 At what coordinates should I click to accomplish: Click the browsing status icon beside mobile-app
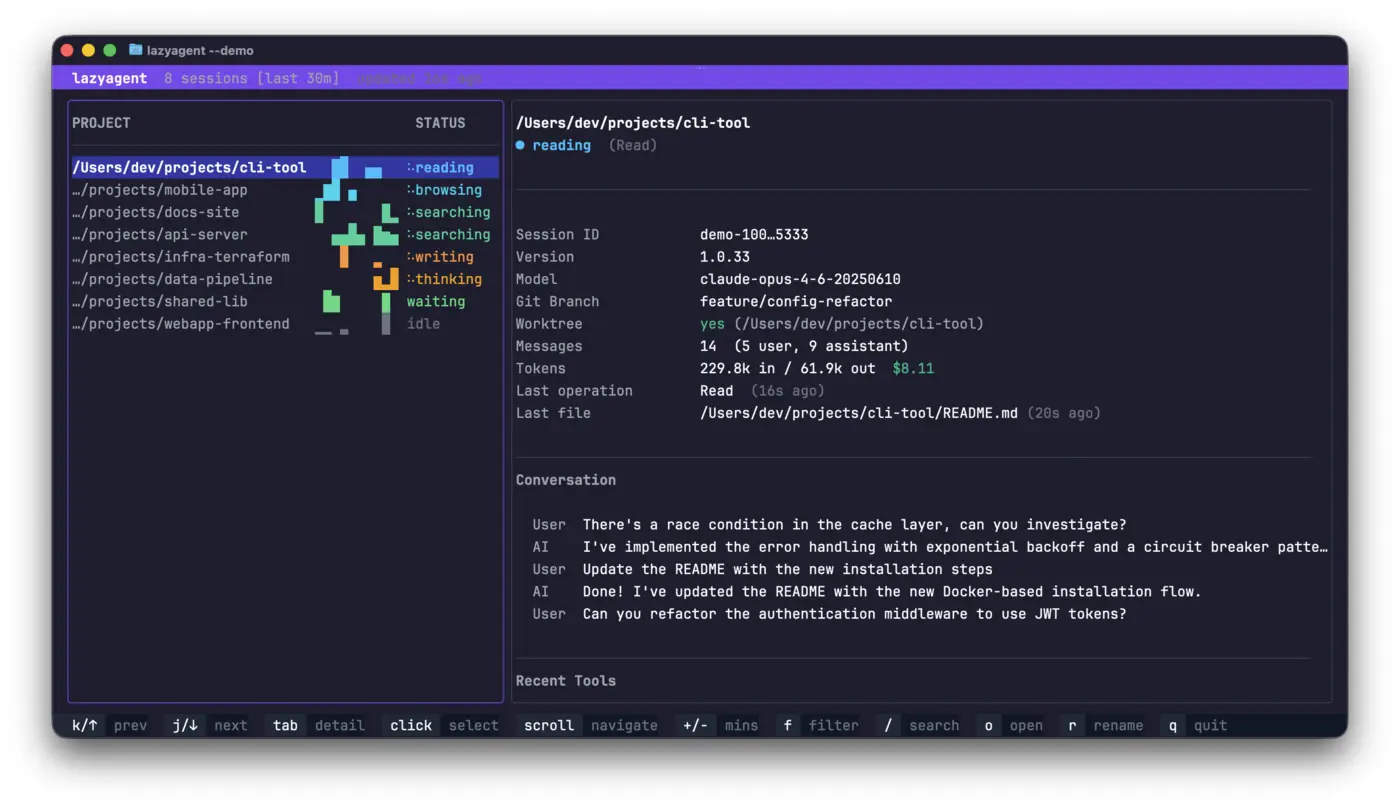[x=409, y=189]
